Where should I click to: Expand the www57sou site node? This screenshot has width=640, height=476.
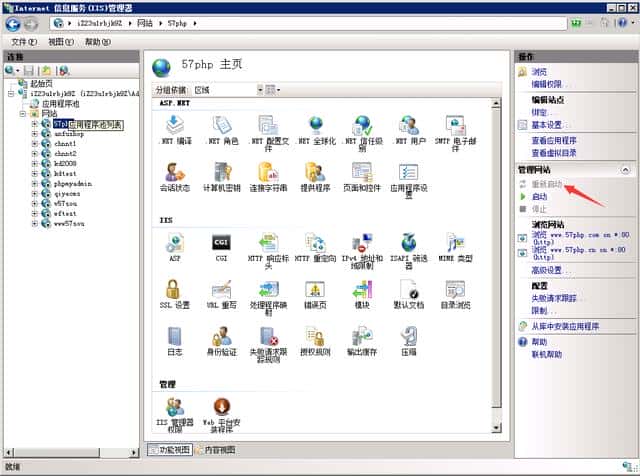pos(35,224)
